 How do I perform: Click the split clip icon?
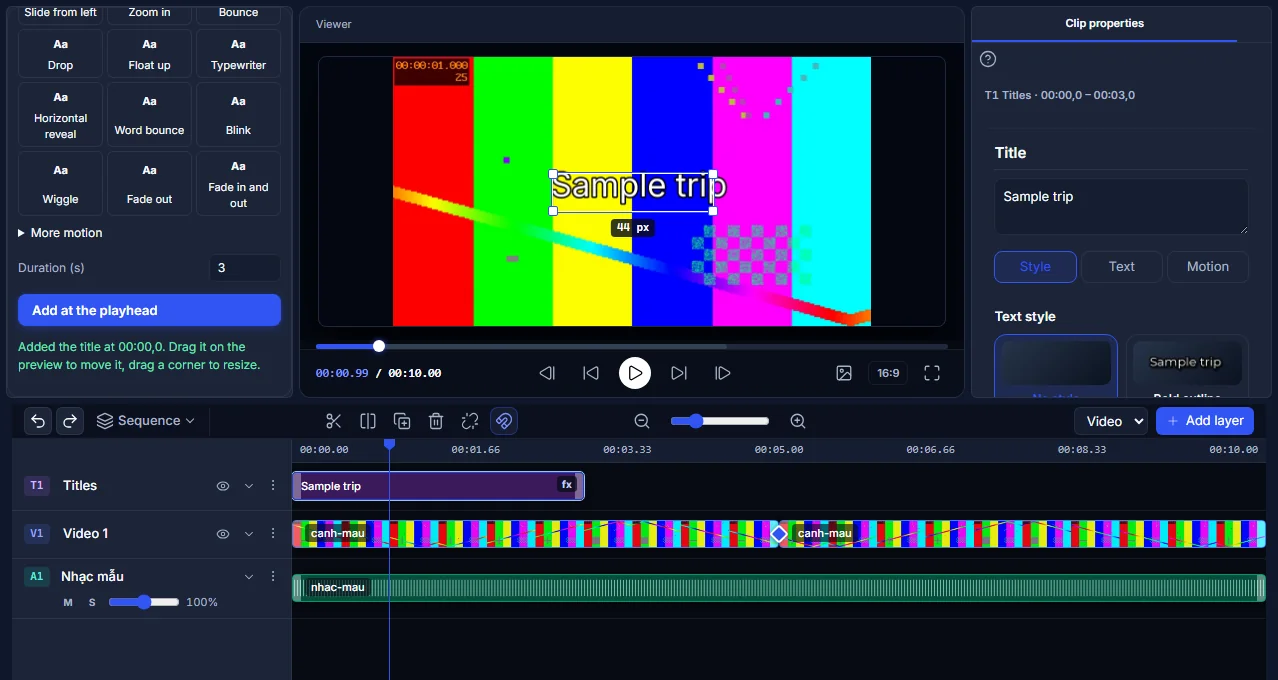368,421
